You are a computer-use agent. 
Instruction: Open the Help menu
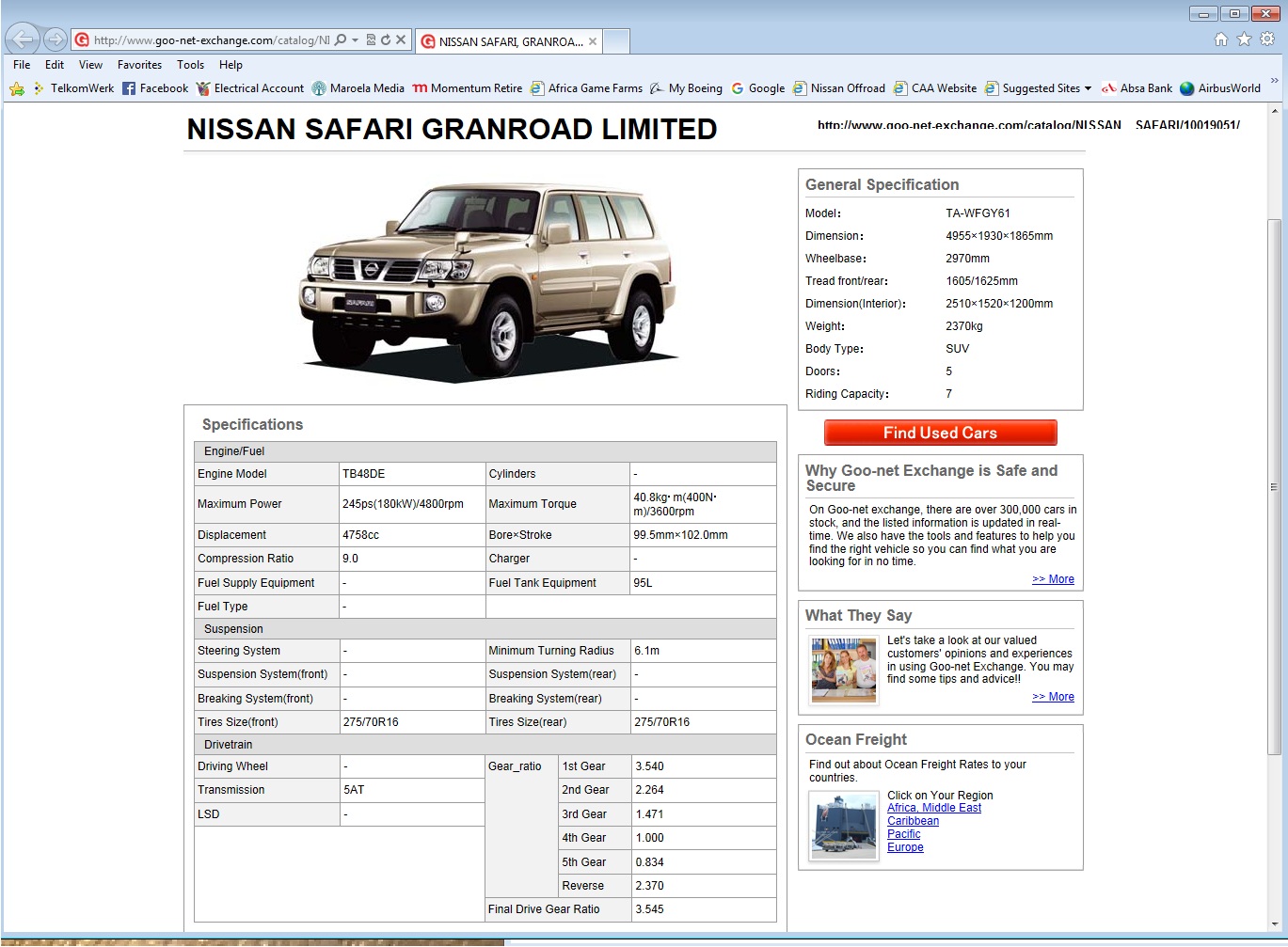[231, 65]
